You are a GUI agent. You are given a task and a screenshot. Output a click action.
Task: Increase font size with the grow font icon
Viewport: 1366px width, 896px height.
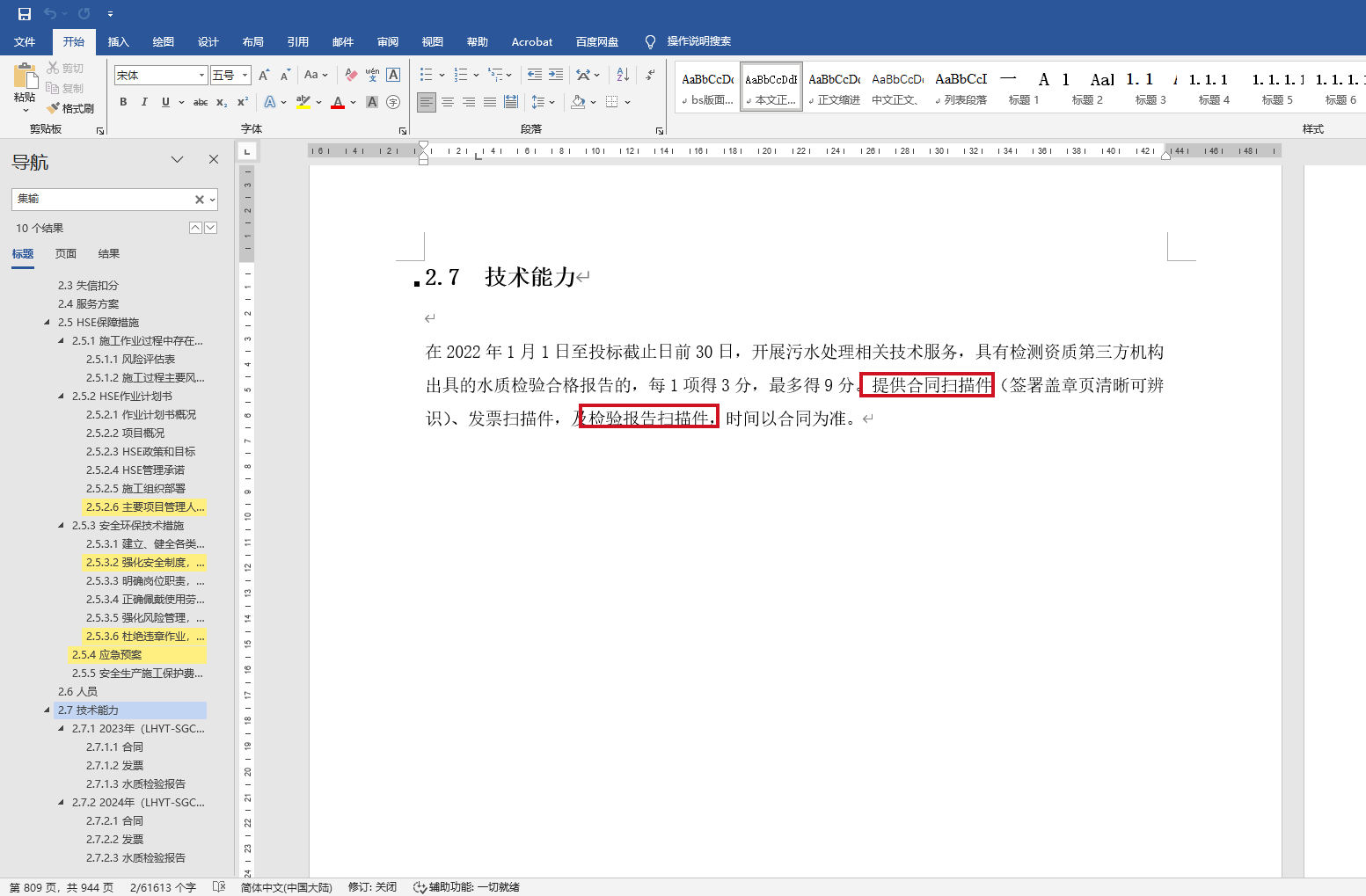coord(264,75)
